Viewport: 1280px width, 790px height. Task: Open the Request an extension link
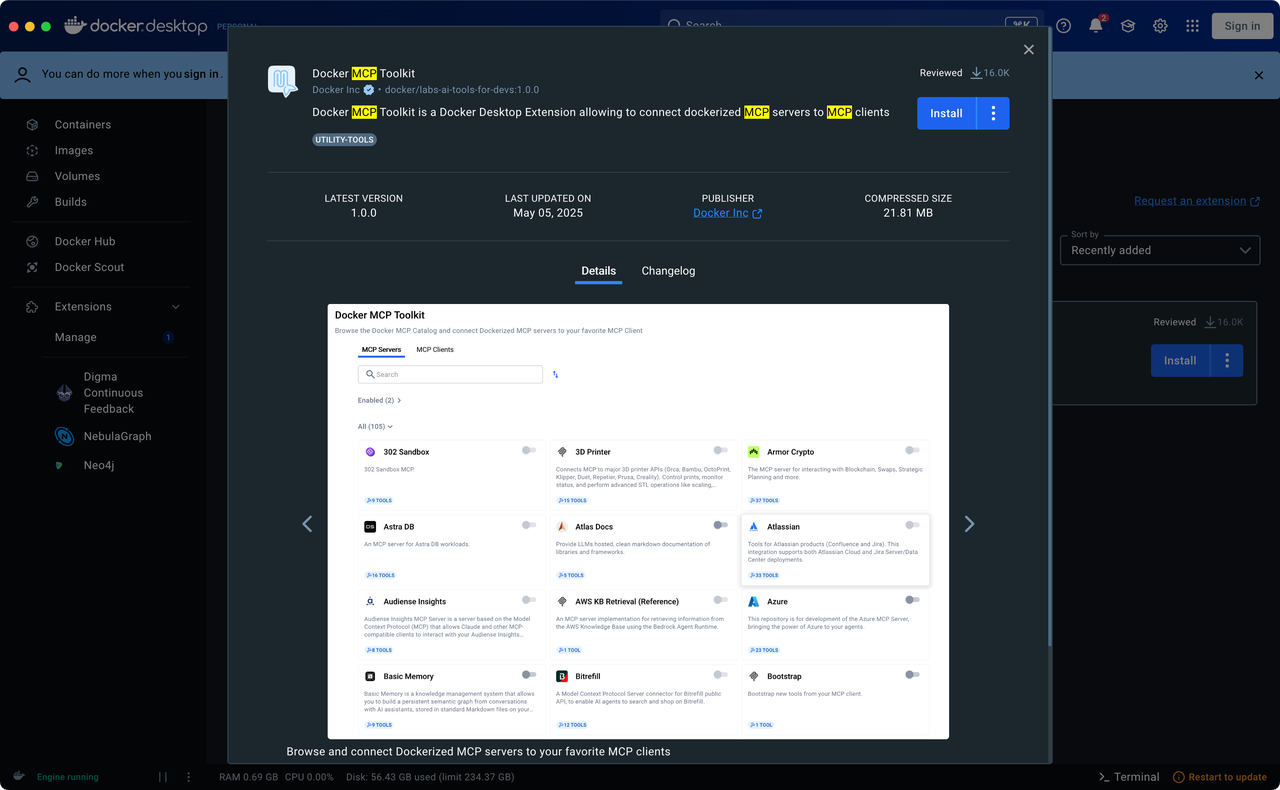tap(1197, 201)
